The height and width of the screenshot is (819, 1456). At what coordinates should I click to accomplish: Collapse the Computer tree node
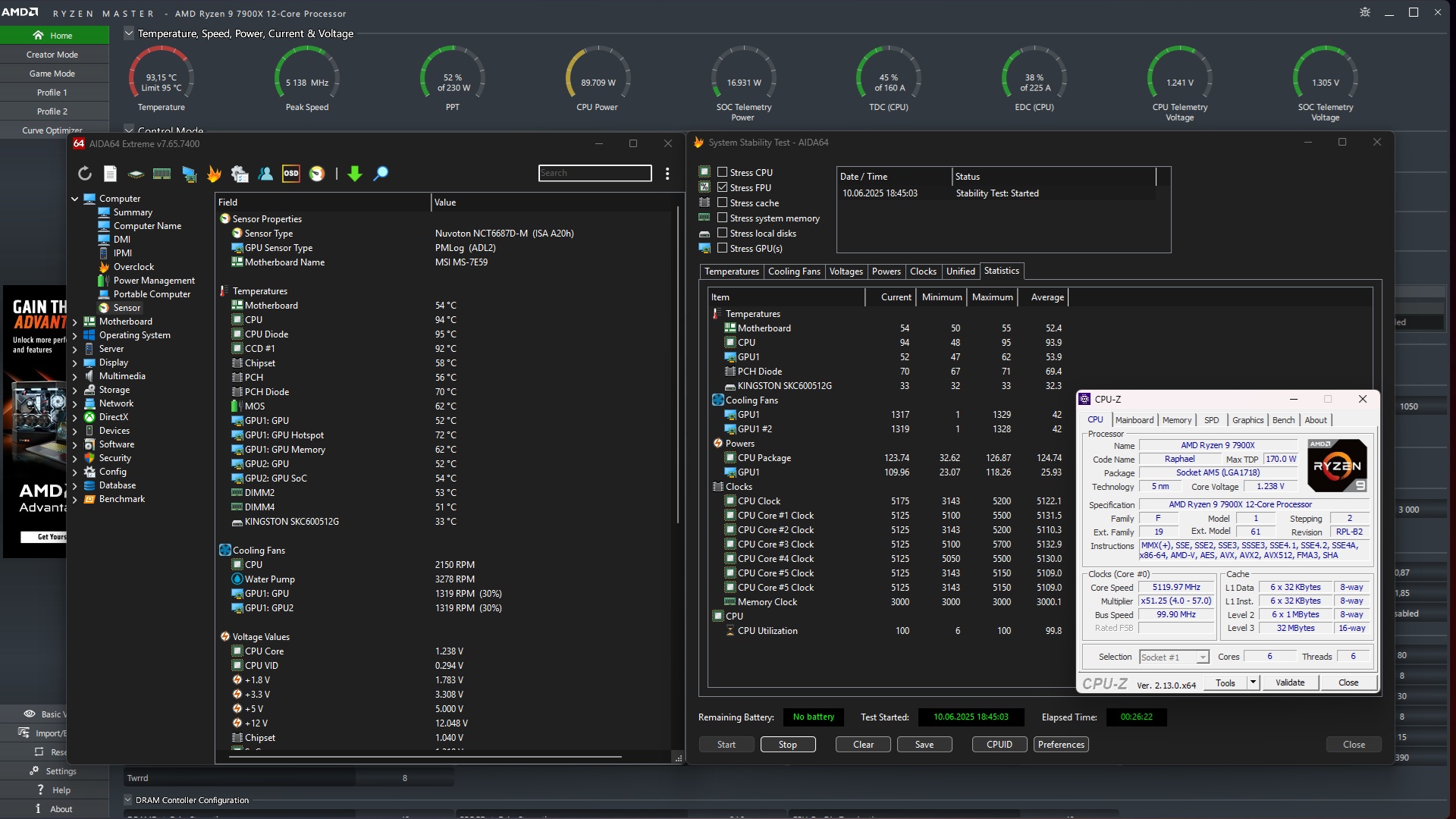click(x=75, y=199)
